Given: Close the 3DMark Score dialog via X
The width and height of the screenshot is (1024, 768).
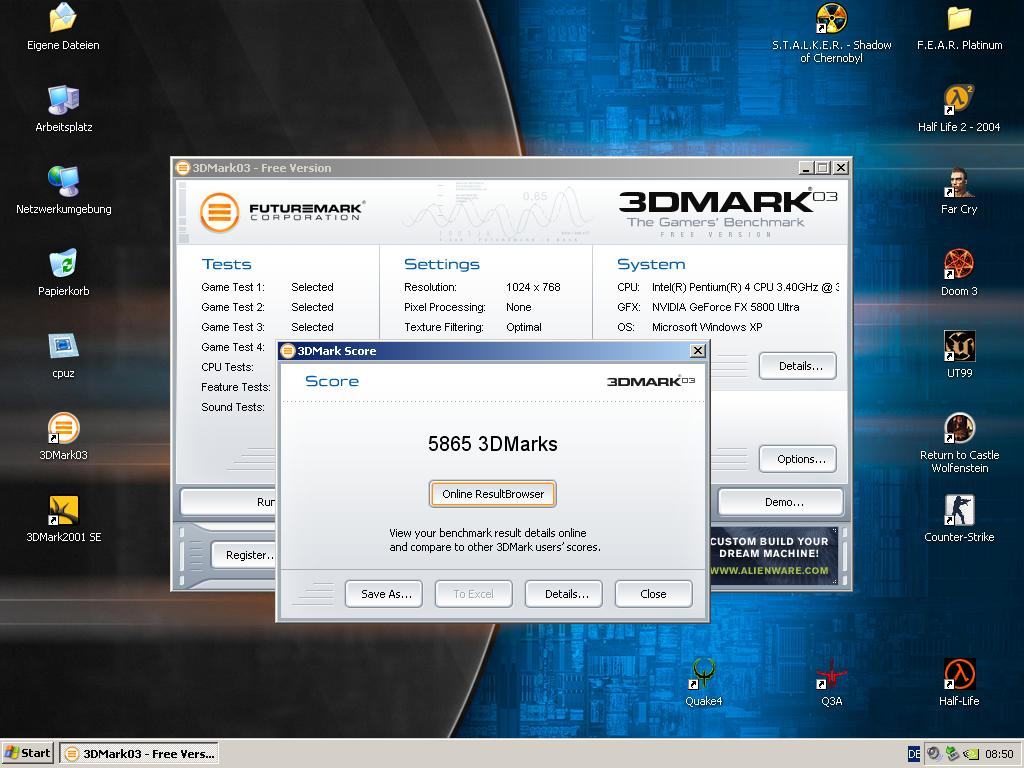Looking at the screenshot, I should point(697,351).
